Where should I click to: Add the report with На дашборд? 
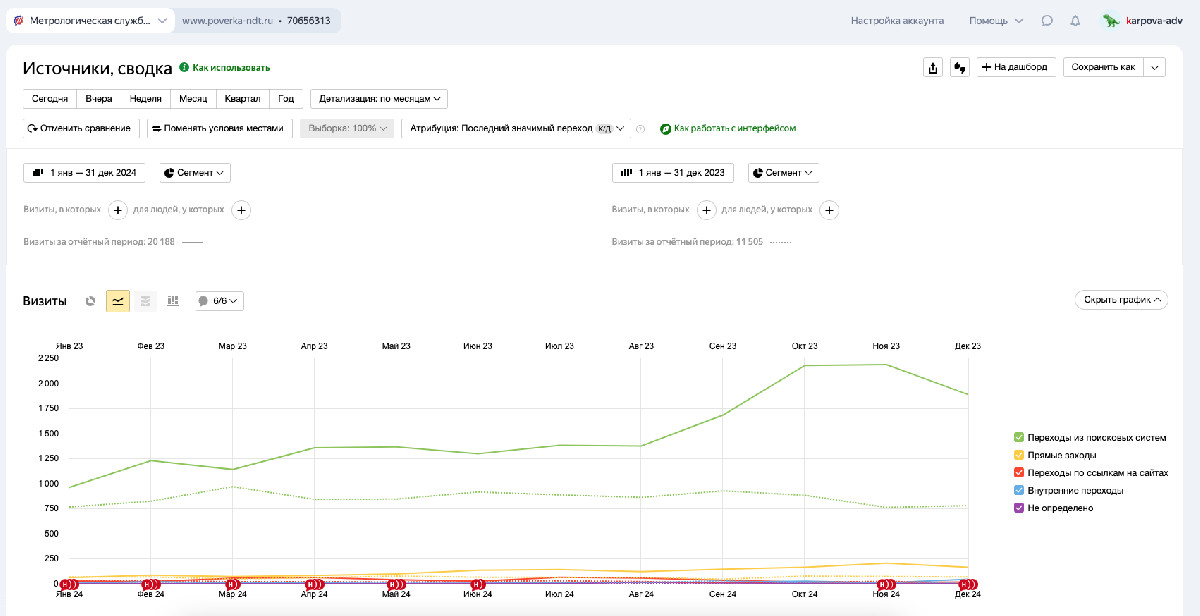click(1015, 67)
